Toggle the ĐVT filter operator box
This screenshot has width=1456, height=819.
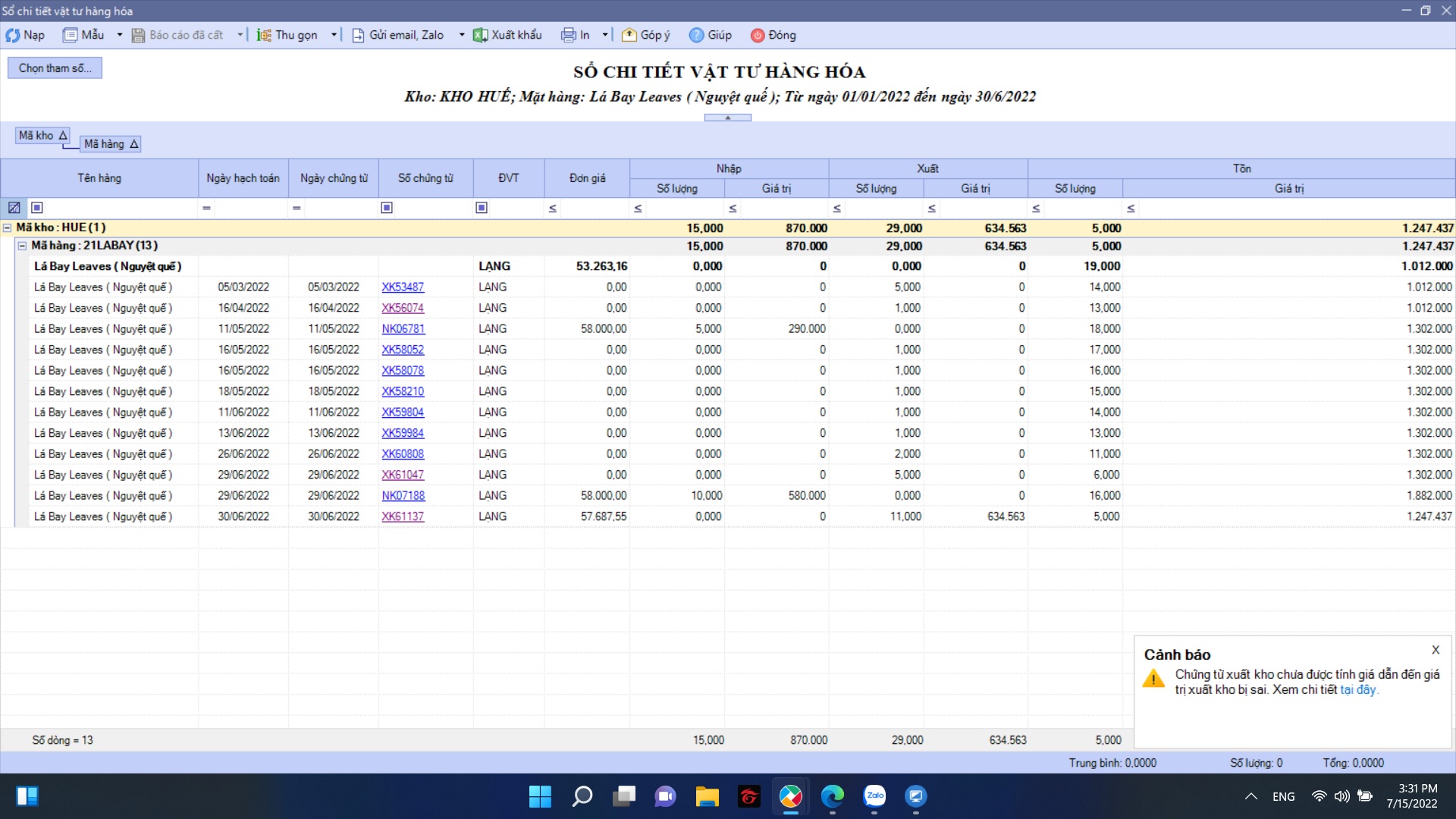tap(482, 208)
